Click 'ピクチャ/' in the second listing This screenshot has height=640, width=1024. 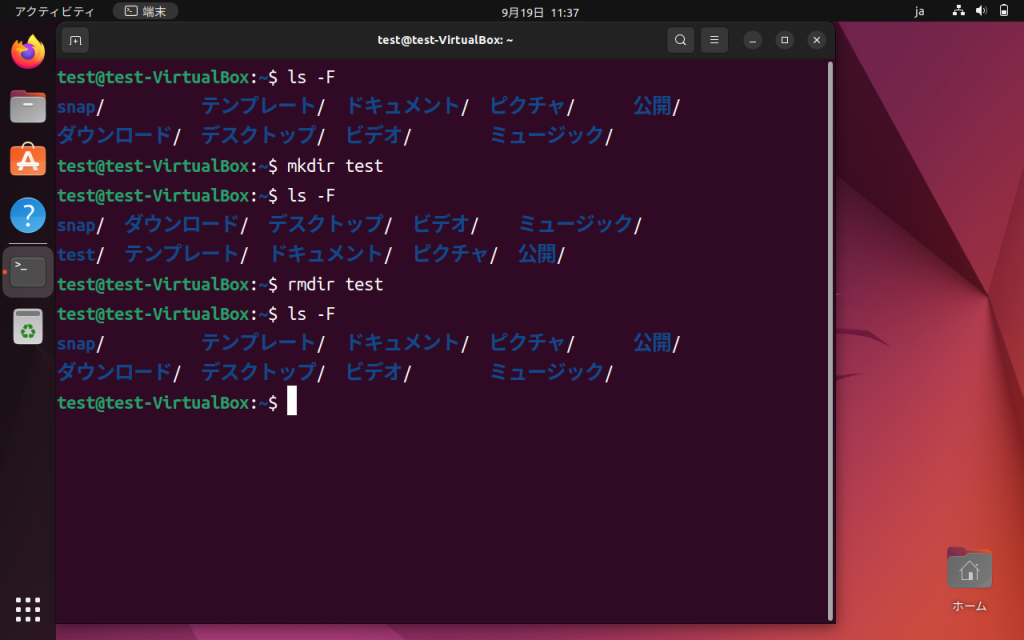tap(455, 254)
